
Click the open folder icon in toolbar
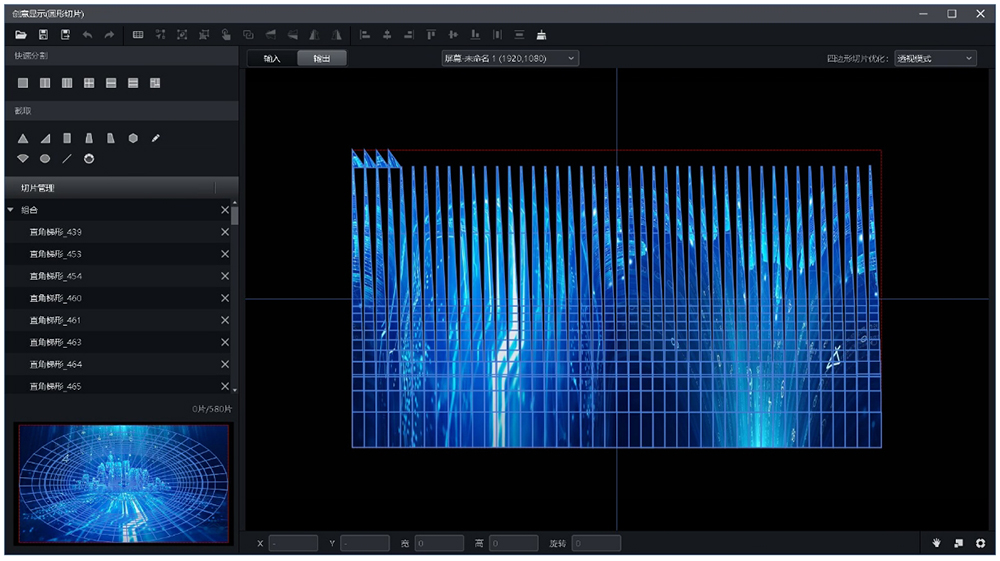[x=20, y=35]
